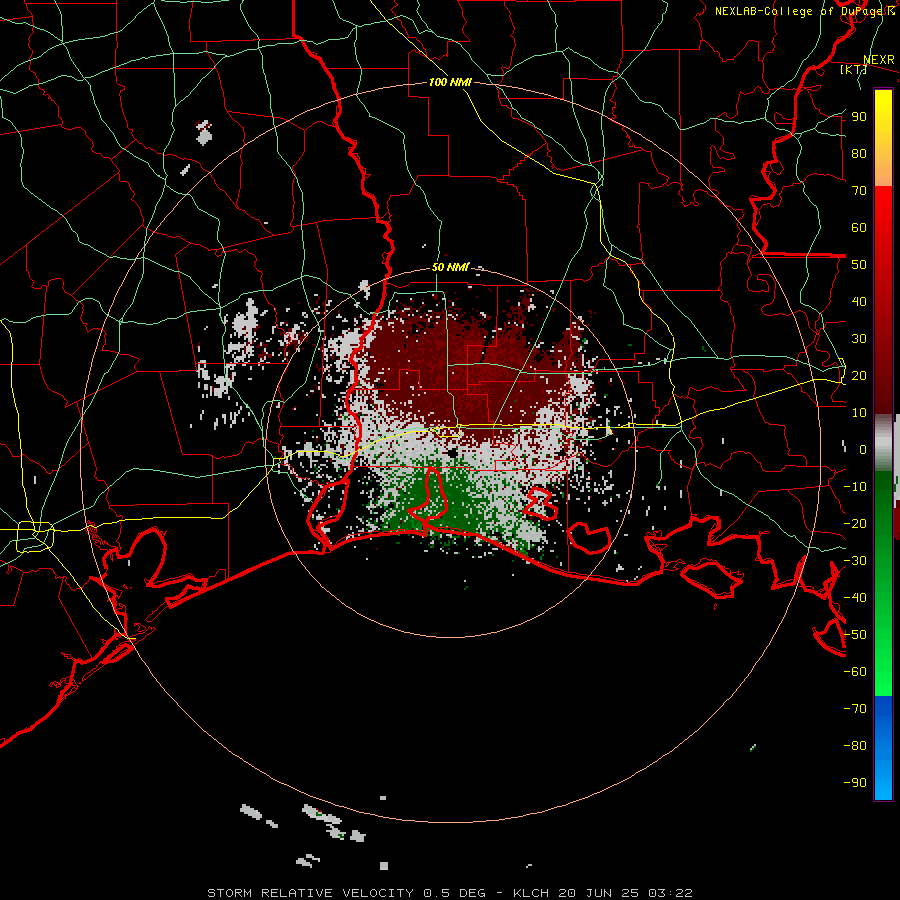Click the yellow highway loop around Houston
900x900 pixels.
(35, 537)
